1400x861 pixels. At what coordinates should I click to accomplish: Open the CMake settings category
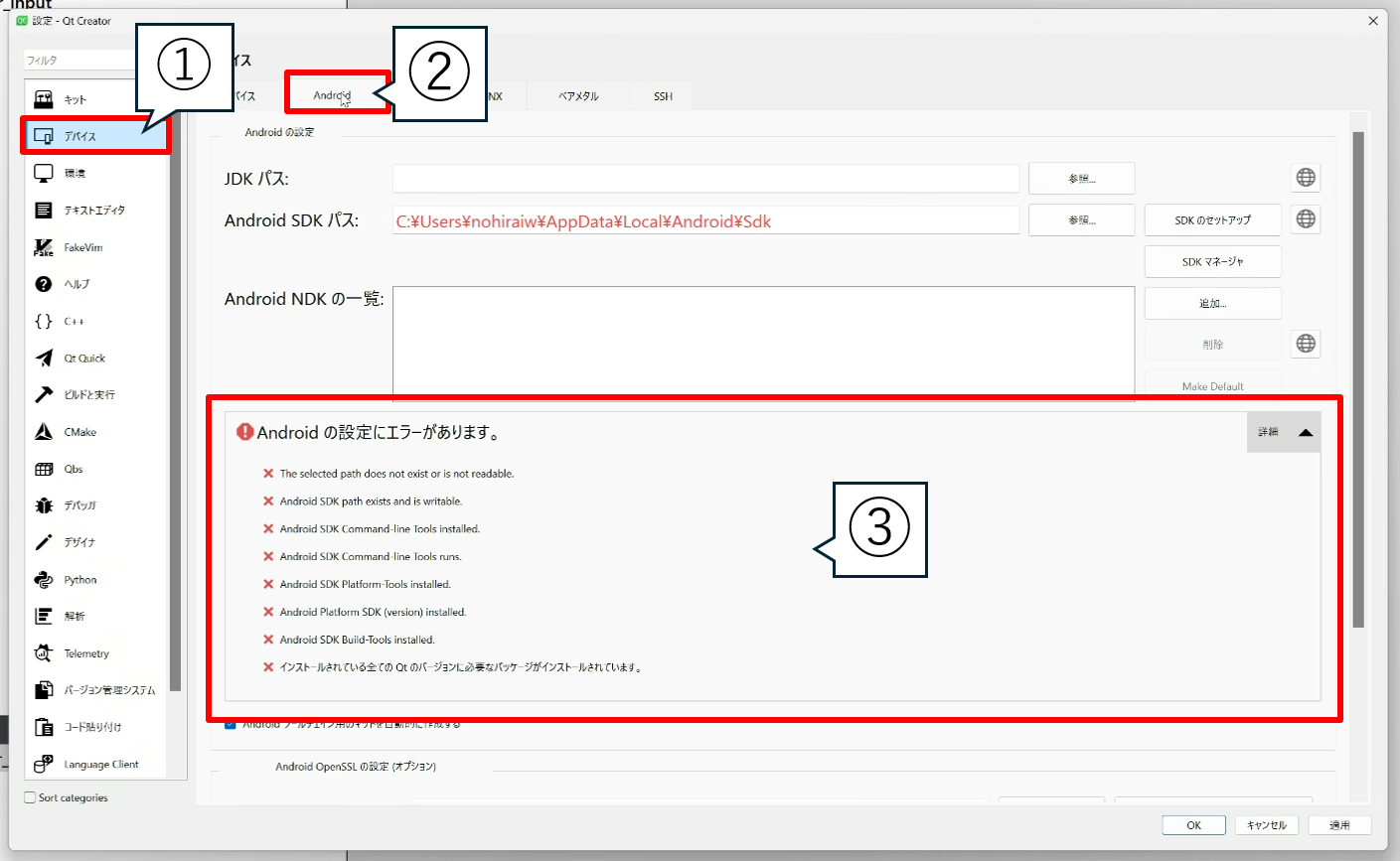click(79, 432)
